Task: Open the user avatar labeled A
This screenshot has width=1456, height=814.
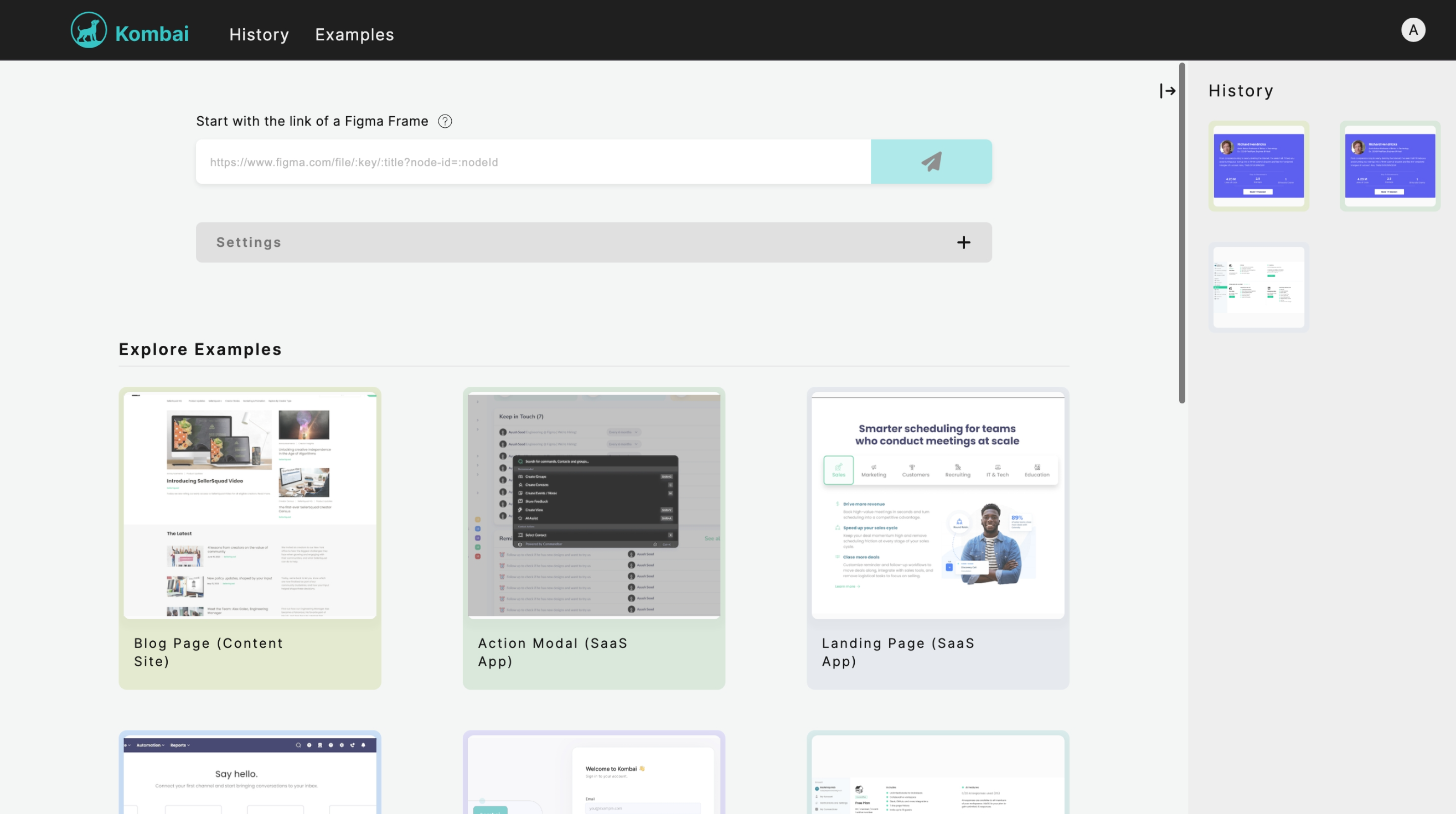Action: pos(1413,30)
